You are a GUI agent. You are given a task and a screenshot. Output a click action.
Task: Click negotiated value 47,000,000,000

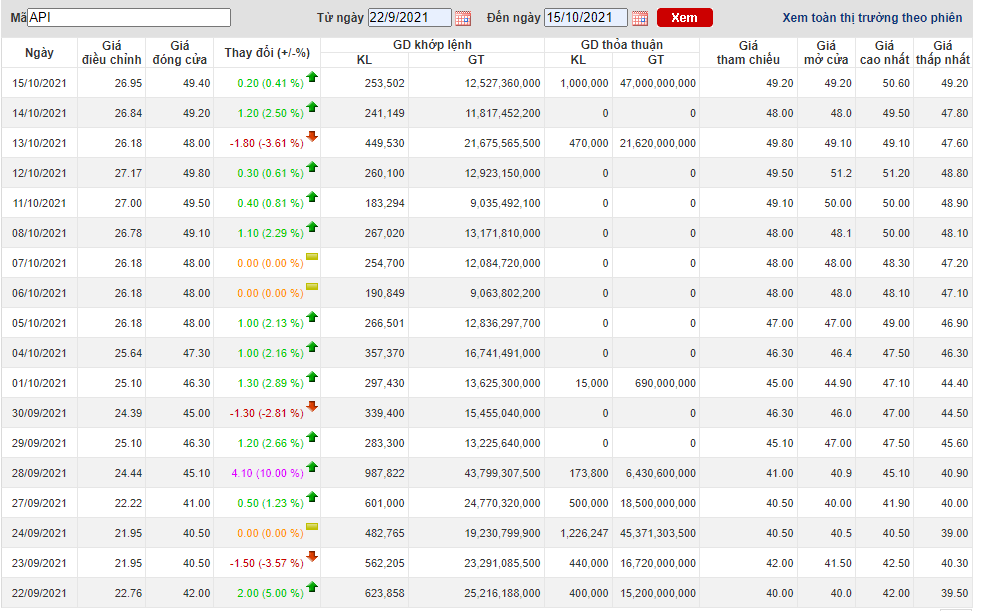(x=658, y=83)
